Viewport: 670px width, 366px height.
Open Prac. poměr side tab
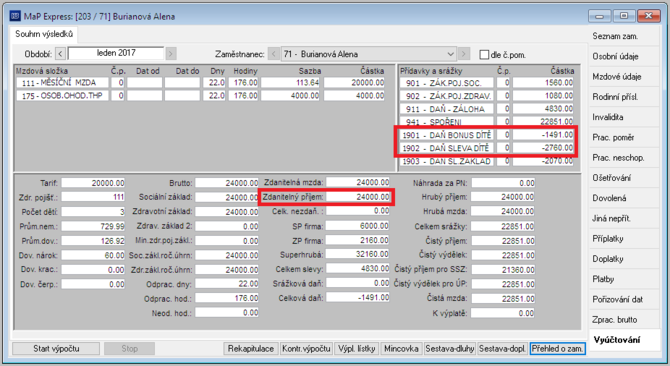tap(624, 138)
